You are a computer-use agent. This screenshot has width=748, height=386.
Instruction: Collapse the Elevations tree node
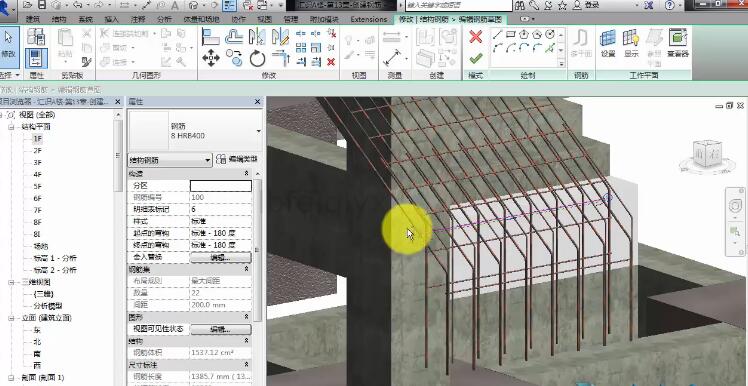click(x=11, y=318)
